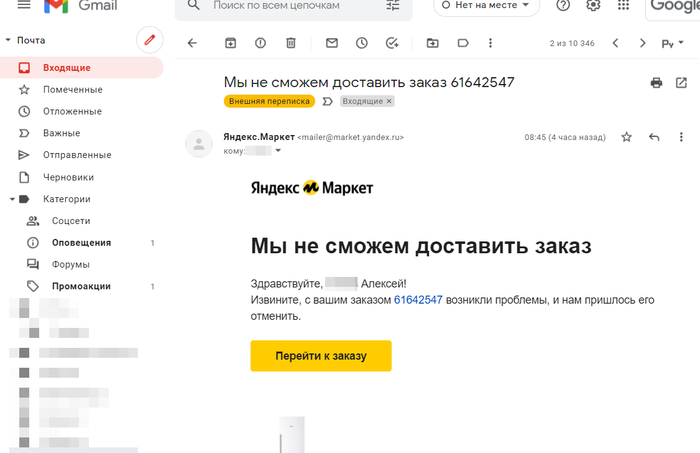This screenshot has width=700, height=453.
Task: Print the email
Action: click(x=656, y=83)
